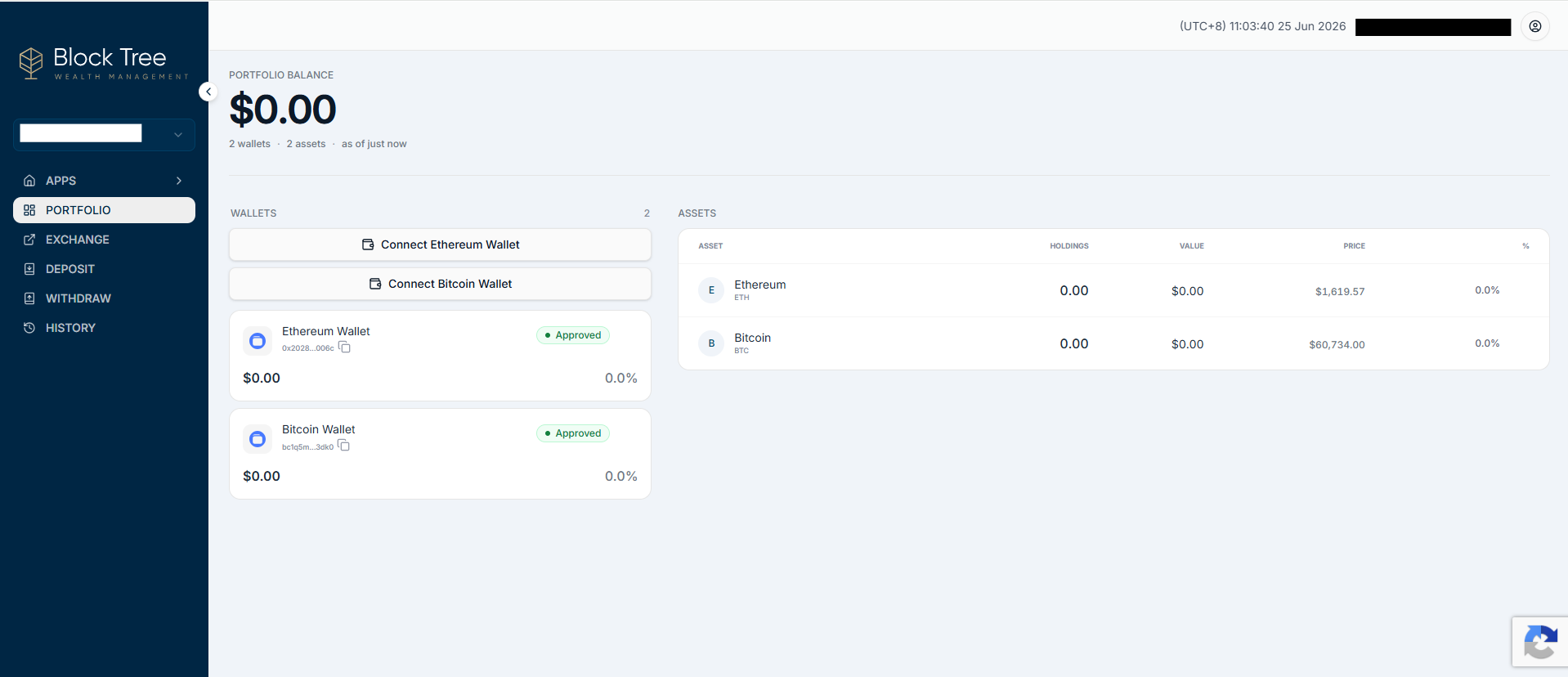Screen dimensions: 1568x677
Task: Select the Bitcoin asset name
Action: coord(752,338)
